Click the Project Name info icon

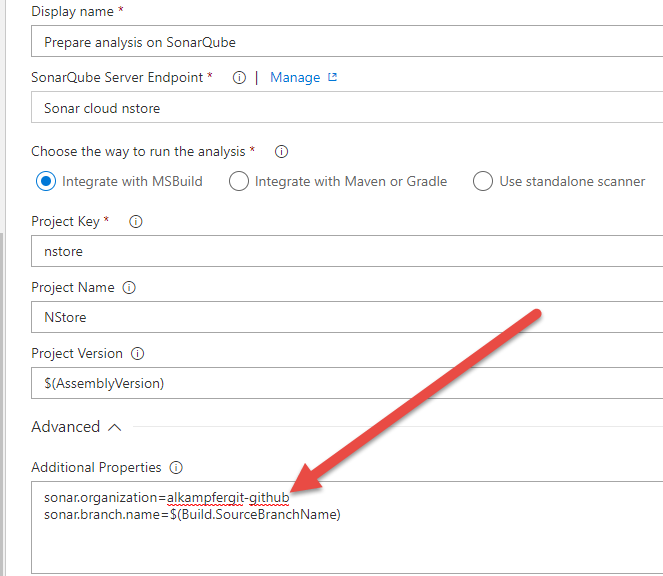[x=129, y=288]
